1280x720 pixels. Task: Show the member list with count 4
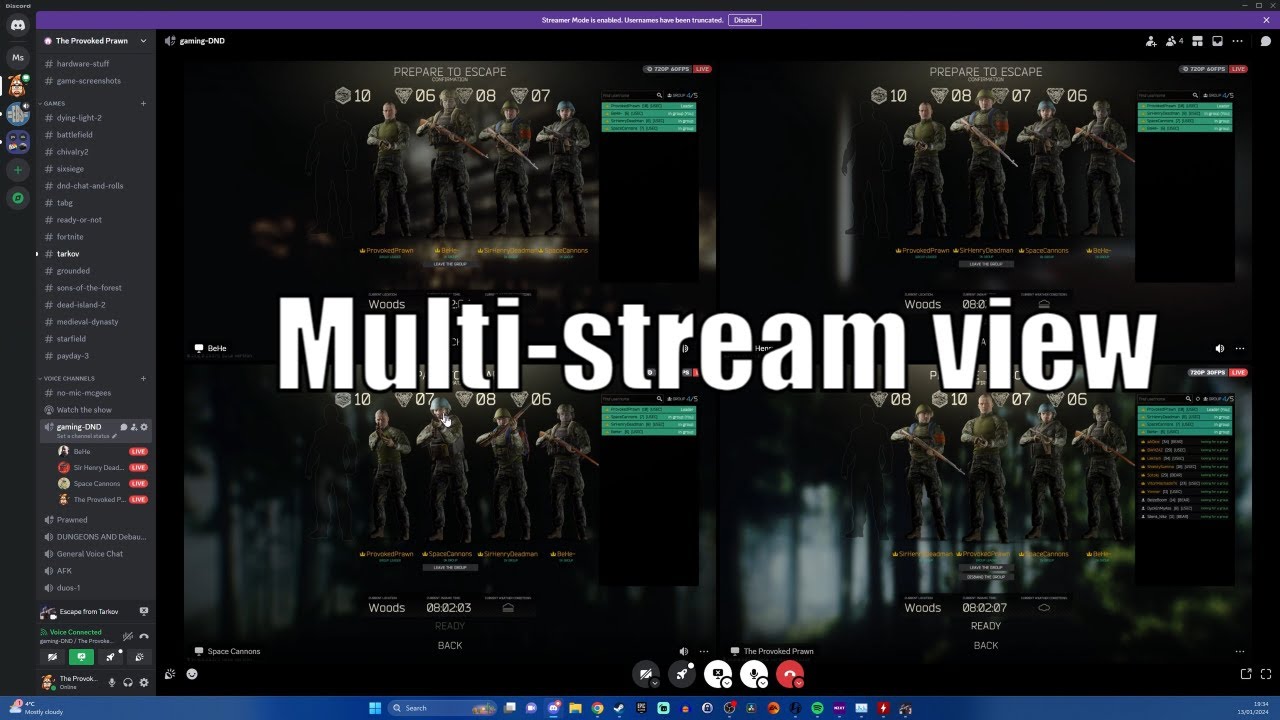1174,41
